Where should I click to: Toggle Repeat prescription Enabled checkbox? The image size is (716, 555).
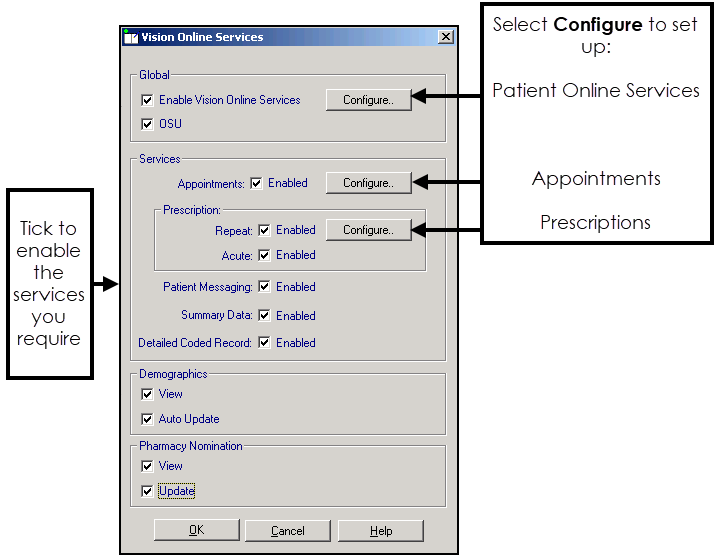tap(265, 230)
